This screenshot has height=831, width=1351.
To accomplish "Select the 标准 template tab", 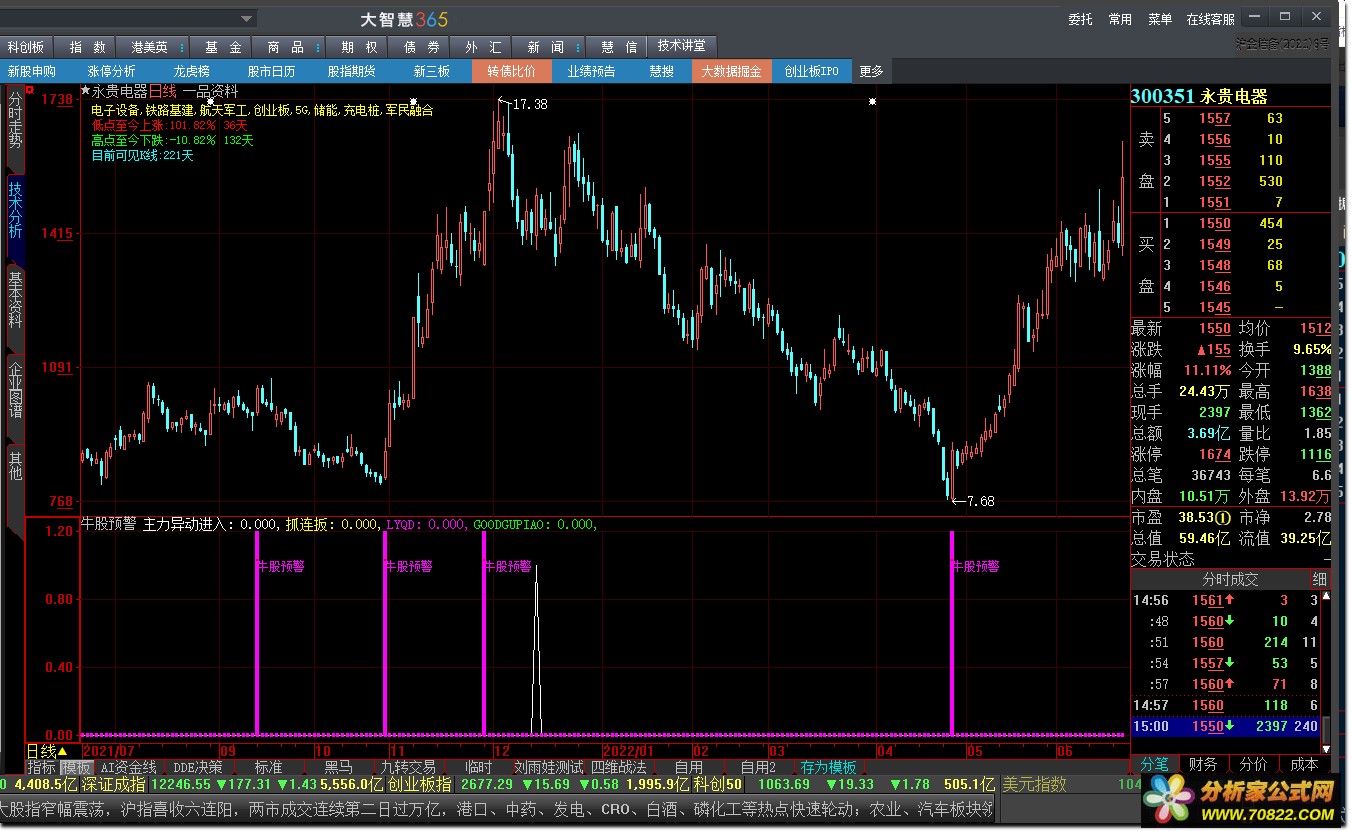I will (x=268, y=767).
